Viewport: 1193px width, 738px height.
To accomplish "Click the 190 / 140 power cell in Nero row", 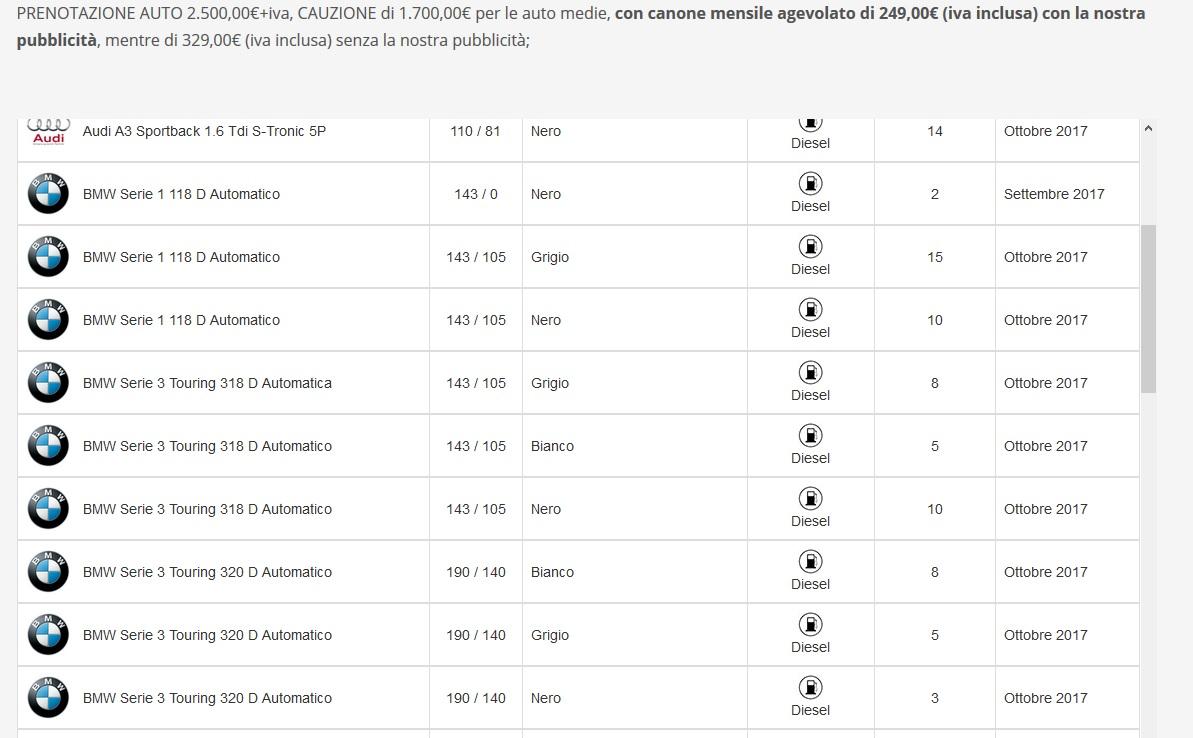I will [476, 698].
